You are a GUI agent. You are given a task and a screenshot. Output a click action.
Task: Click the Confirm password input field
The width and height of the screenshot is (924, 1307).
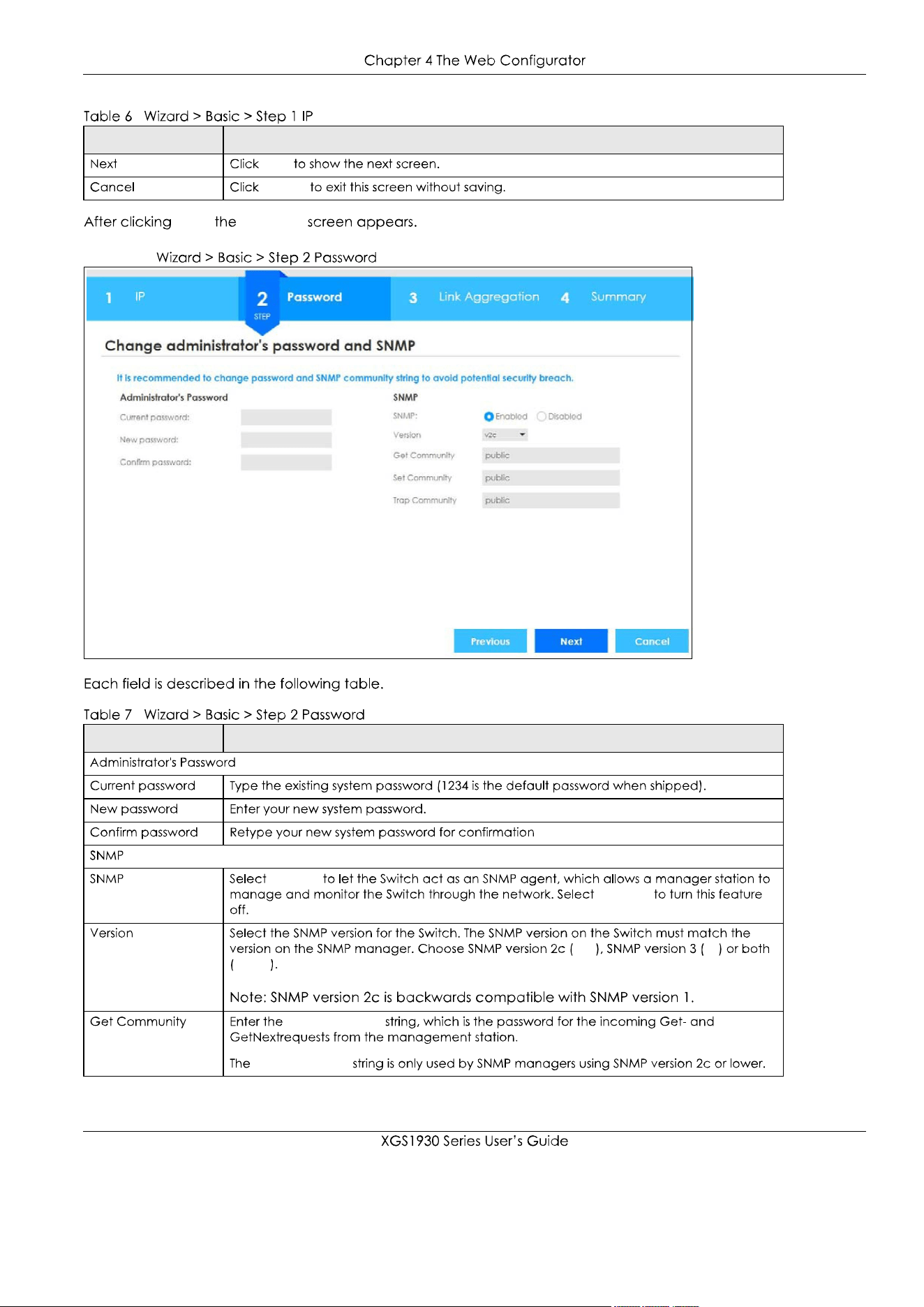(286, 462)
